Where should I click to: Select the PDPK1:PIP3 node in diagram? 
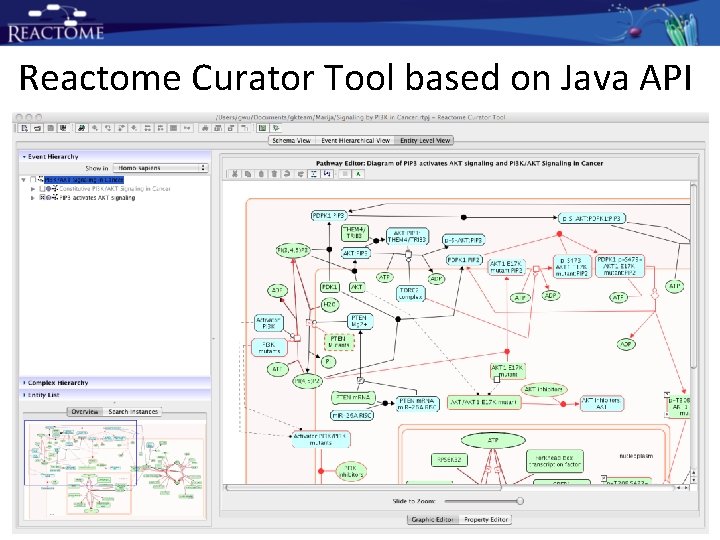click(x=329, y=215)
